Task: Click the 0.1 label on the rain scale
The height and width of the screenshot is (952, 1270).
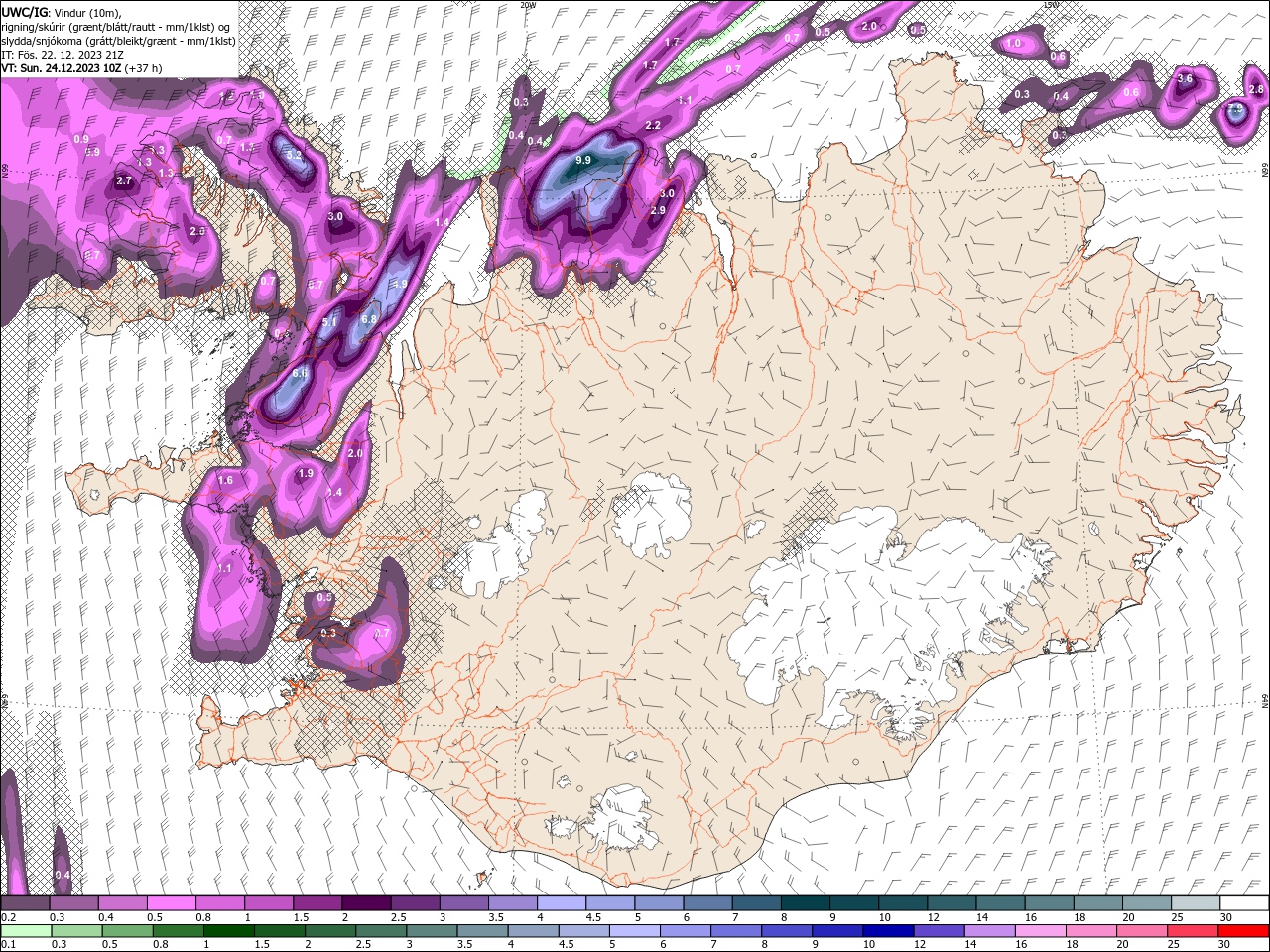Action: coord(8,945)
